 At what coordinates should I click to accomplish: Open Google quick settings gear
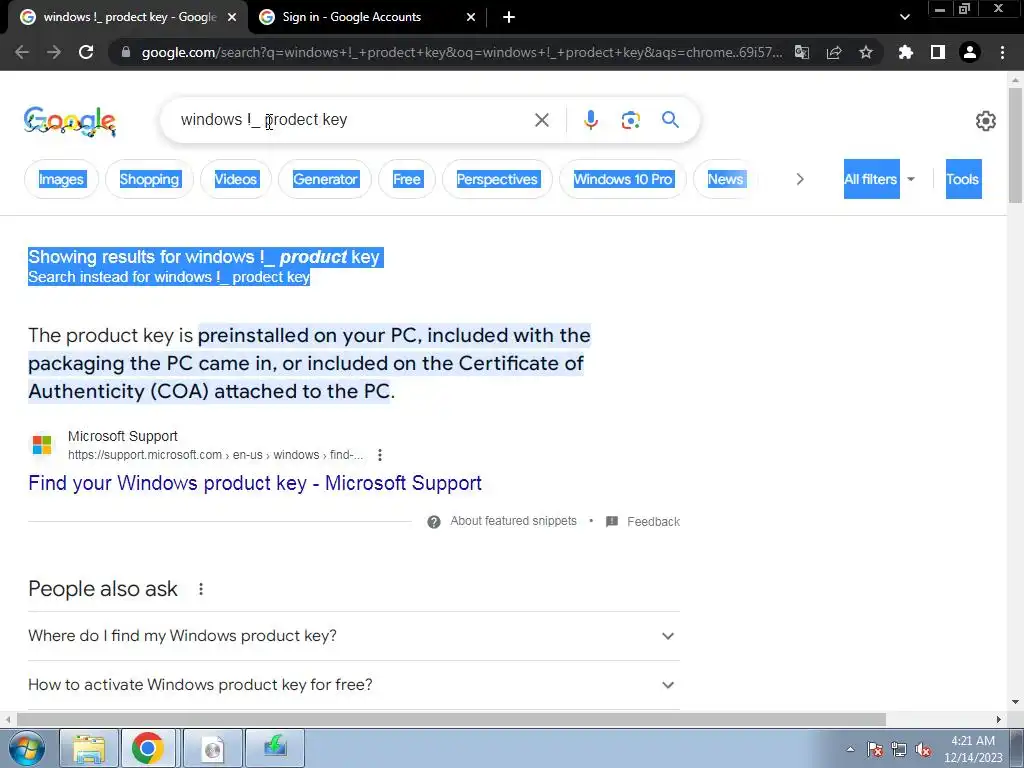[985, 121]
